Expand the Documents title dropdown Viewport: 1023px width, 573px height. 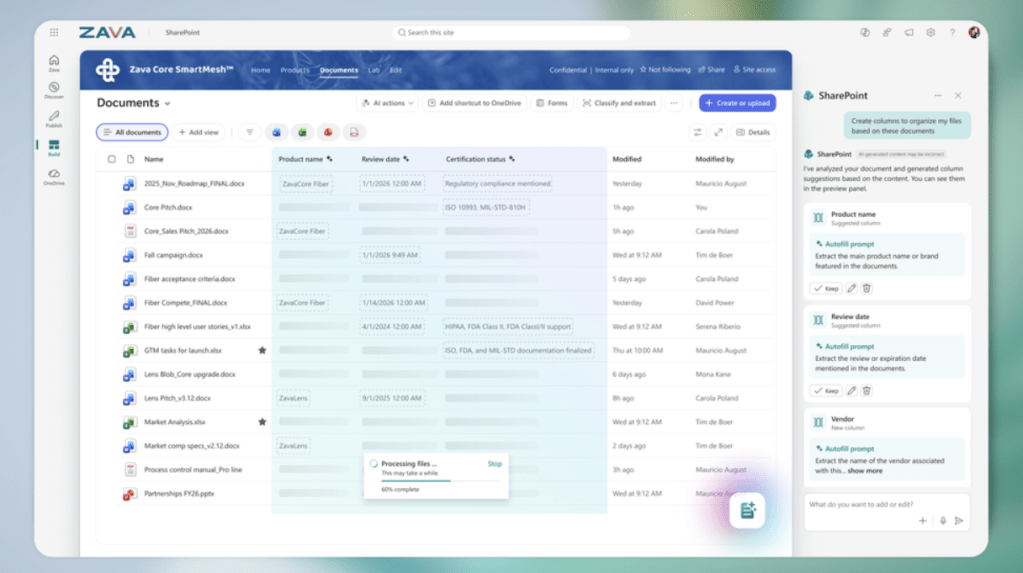click(x=167, y=103)
